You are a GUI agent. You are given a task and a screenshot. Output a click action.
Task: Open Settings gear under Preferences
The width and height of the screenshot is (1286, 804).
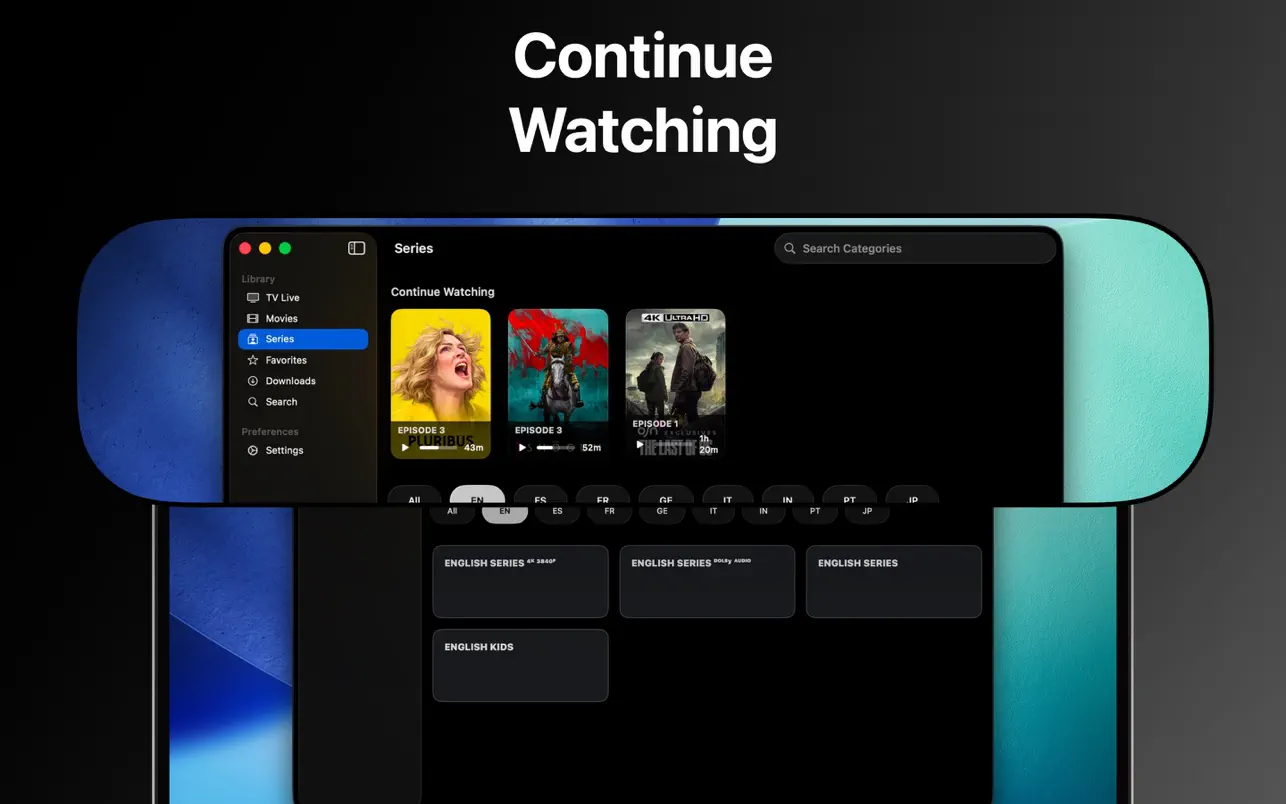click(303, 451)
